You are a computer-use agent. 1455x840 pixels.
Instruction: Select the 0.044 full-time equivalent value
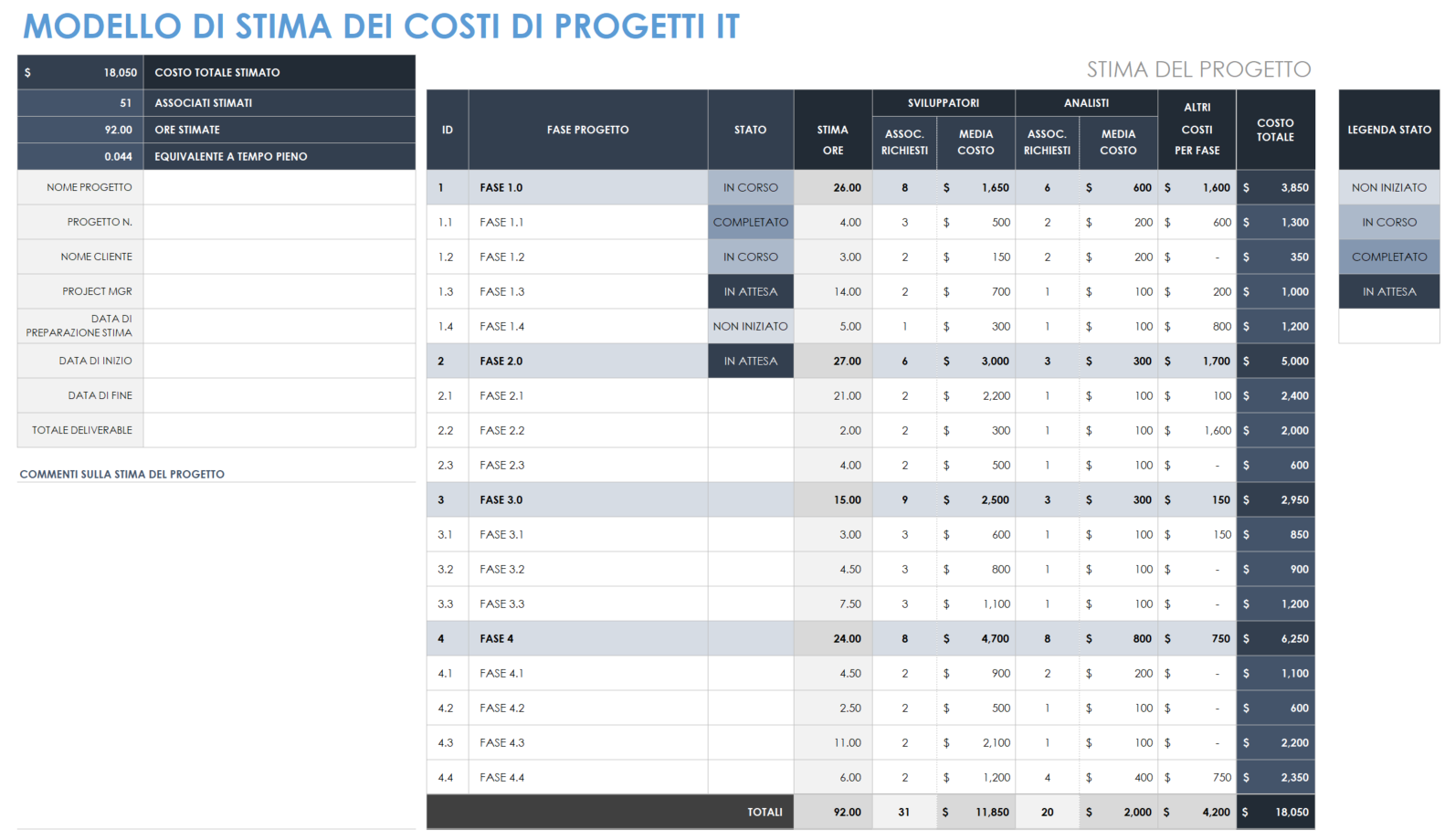point(118,156)
